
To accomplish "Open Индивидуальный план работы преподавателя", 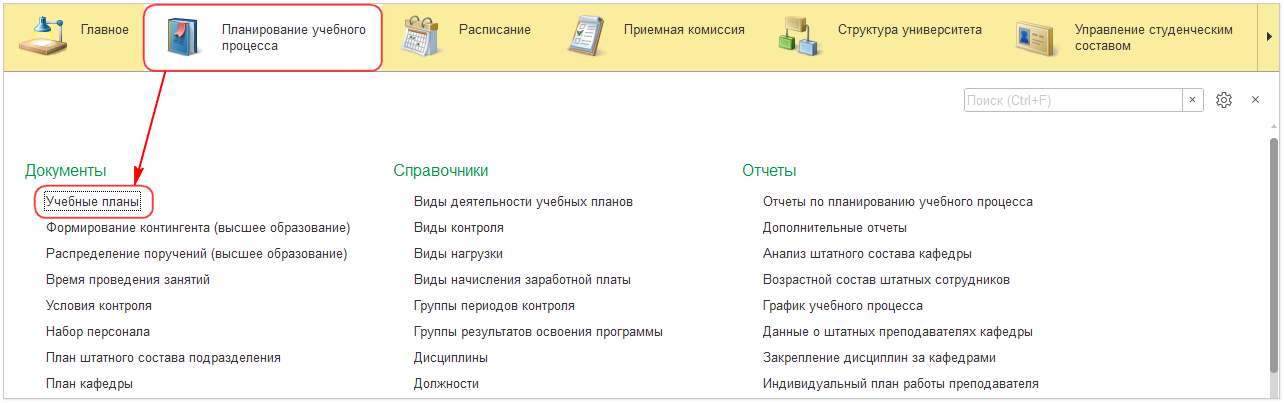I will click(901, 384).
